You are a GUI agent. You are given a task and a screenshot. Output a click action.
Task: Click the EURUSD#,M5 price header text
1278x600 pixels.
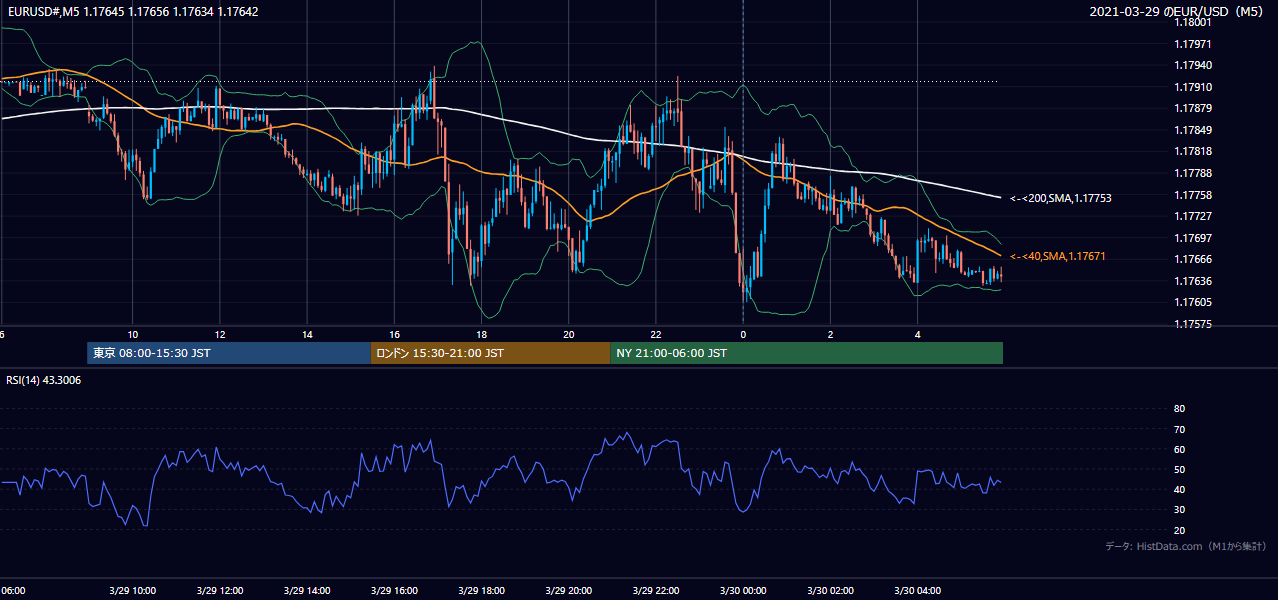tap(131, 12)
